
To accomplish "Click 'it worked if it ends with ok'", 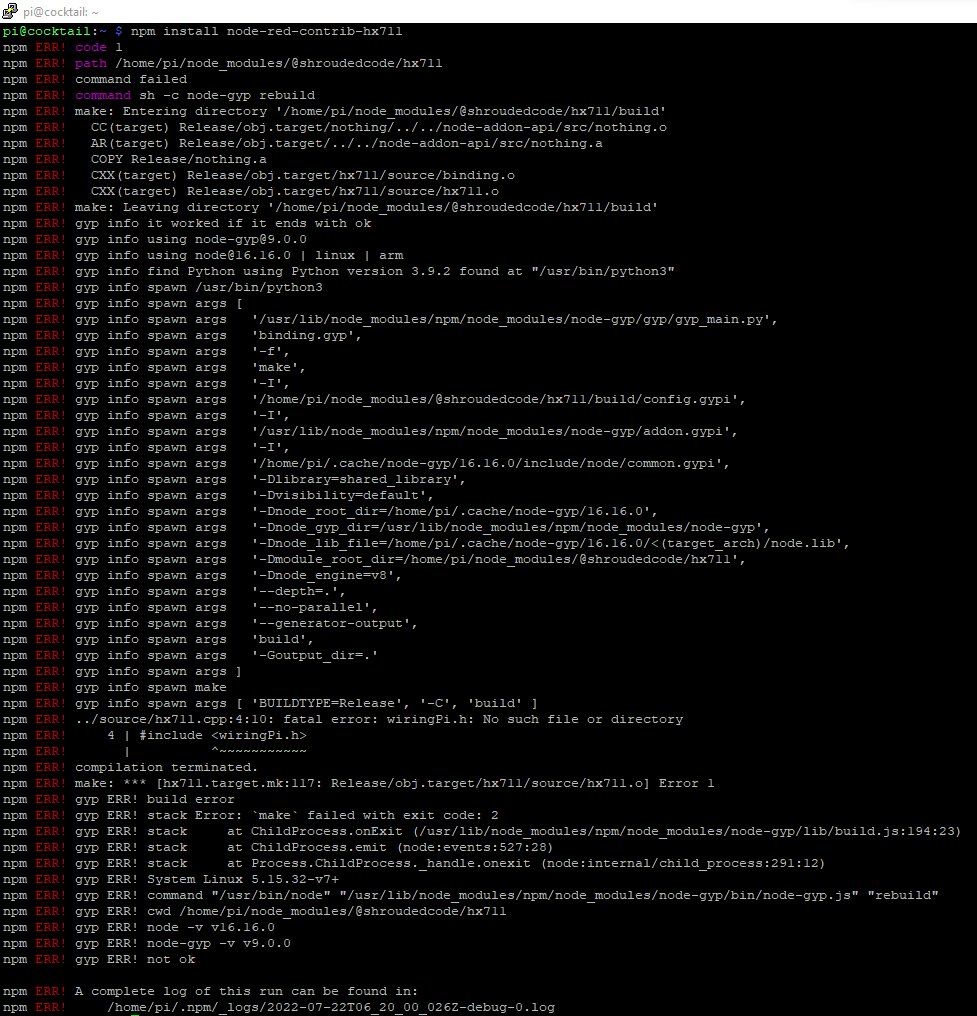I will (259, 223).
